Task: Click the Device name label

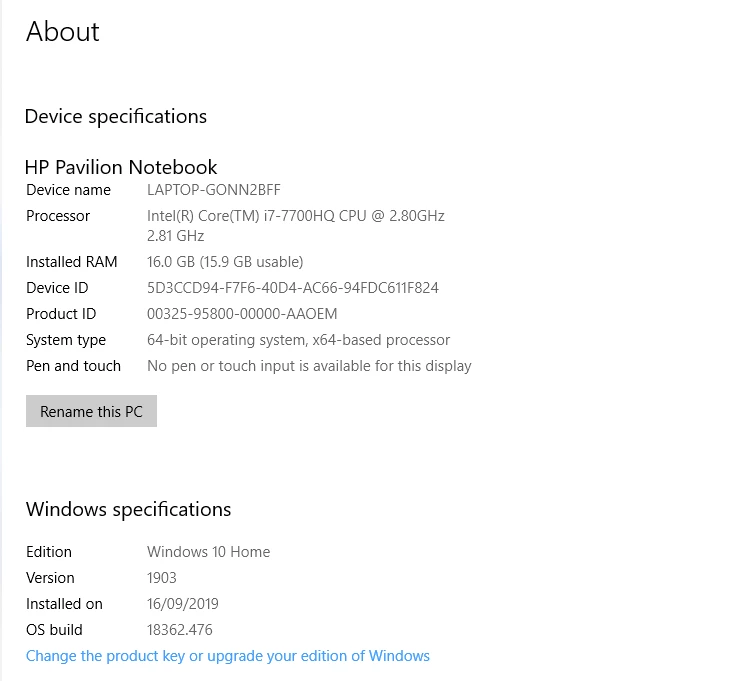Action: pos(68,190)
